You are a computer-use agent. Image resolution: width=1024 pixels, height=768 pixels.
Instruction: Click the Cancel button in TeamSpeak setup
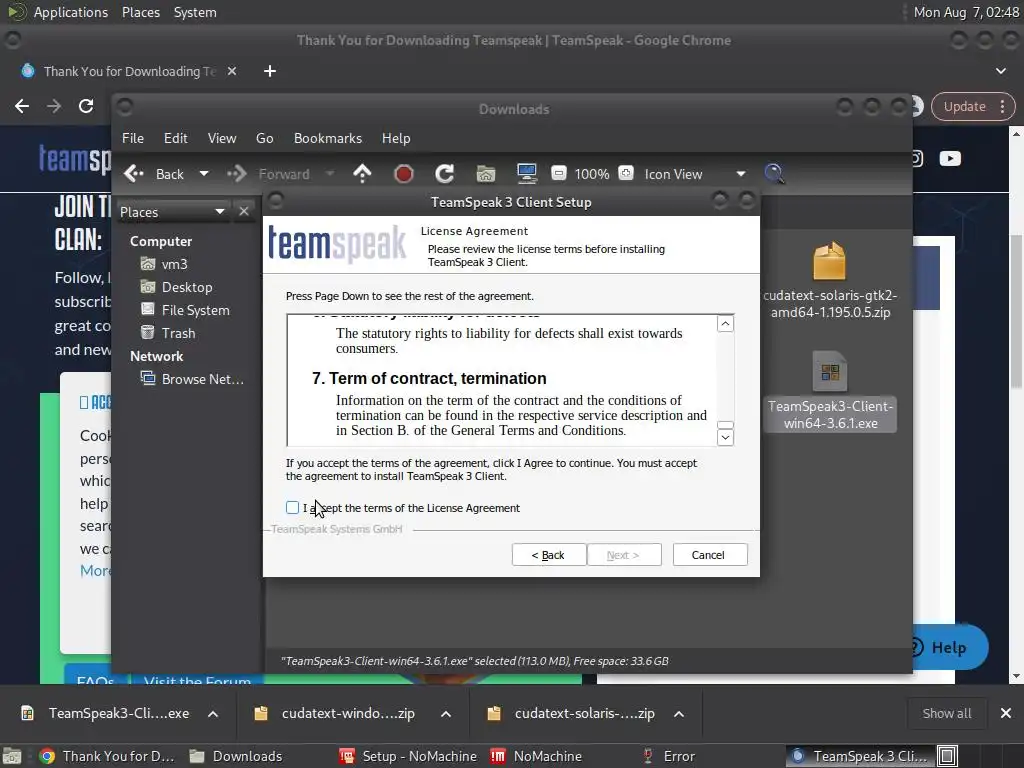(x=709, y=554)
